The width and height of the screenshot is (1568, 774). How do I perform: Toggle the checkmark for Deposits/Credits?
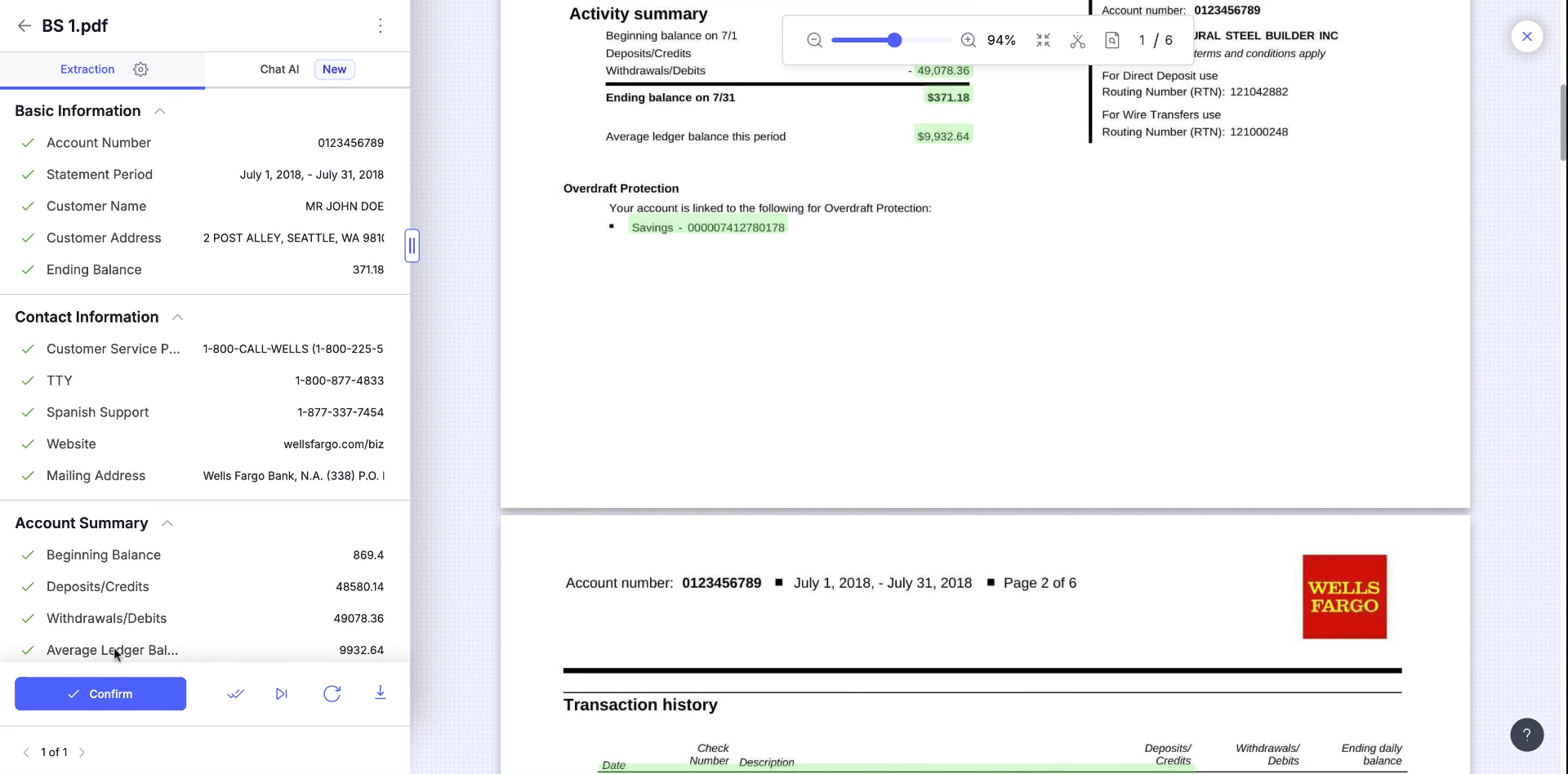(28, 587)
